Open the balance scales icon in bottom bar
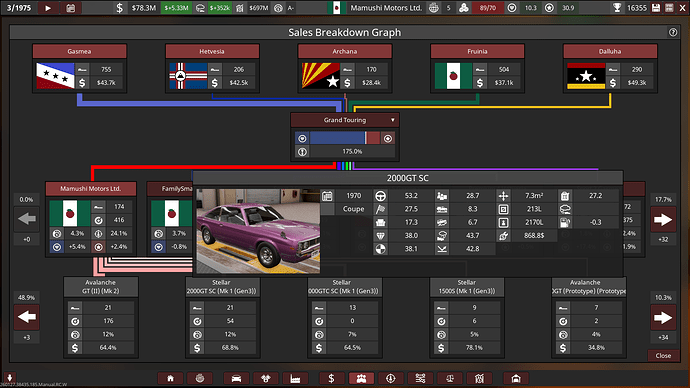This screenshot has width=690, height=388. click(450, 378)
